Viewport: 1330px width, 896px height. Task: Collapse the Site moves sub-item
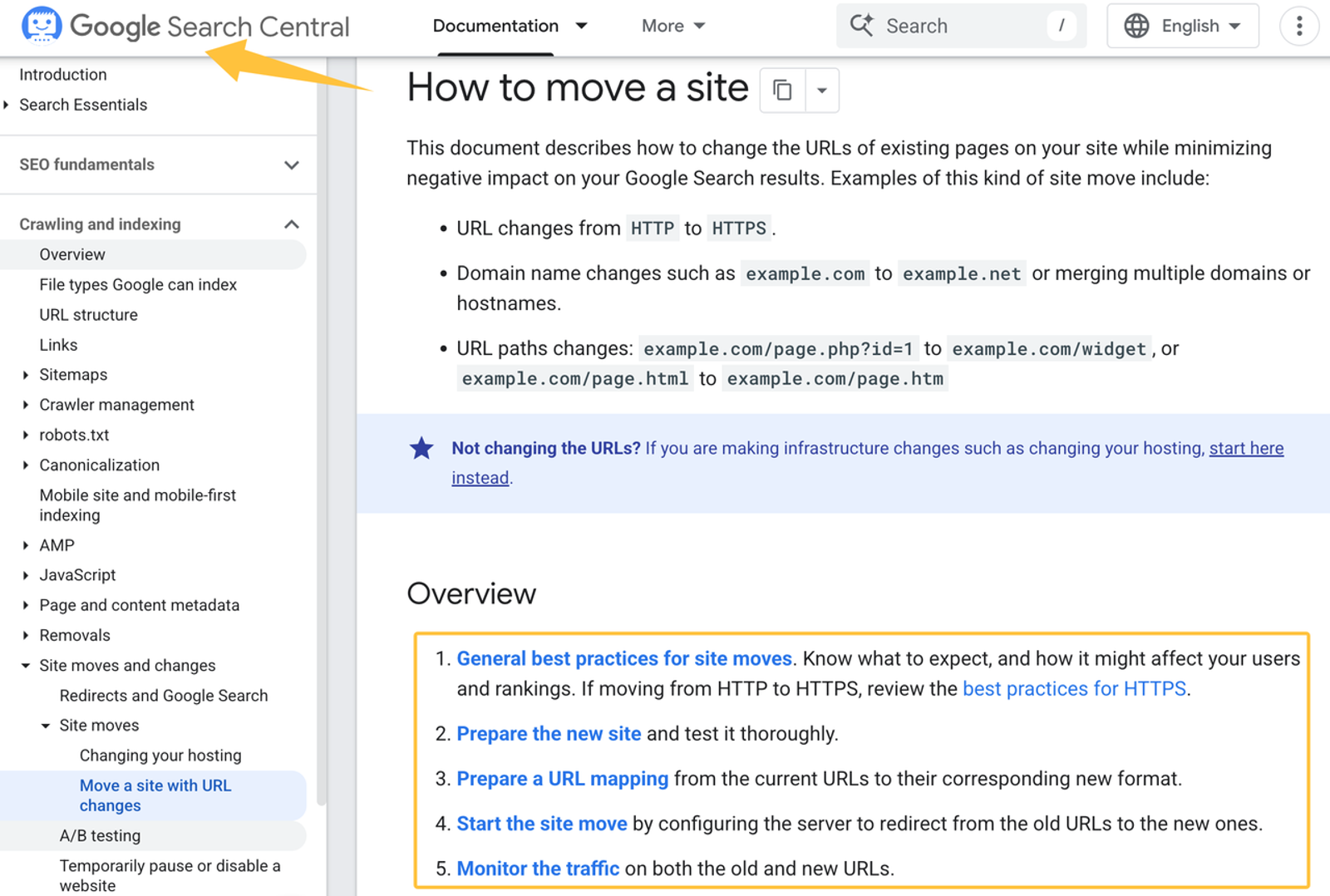(46, 726)
